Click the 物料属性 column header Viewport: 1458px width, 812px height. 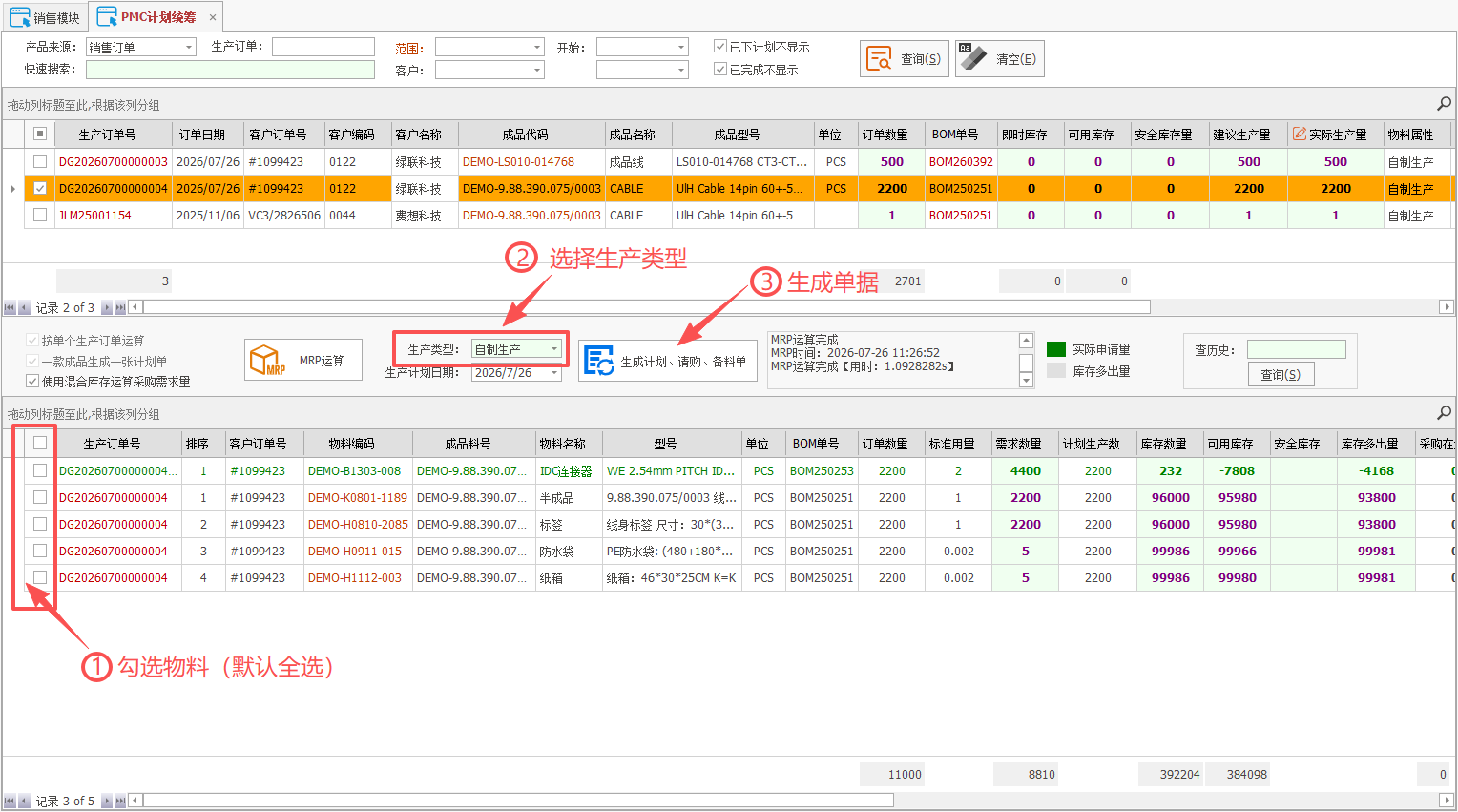pos(1416,135)
